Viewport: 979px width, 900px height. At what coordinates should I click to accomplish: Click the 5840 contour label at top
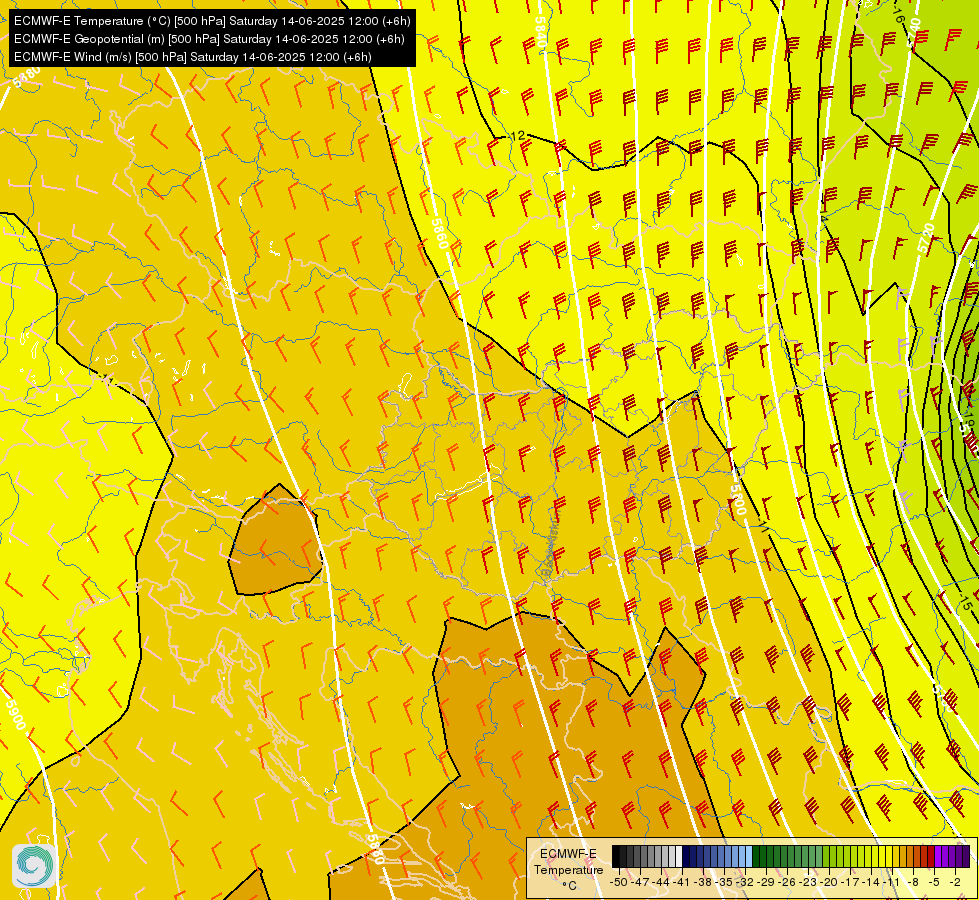point(541,31)
